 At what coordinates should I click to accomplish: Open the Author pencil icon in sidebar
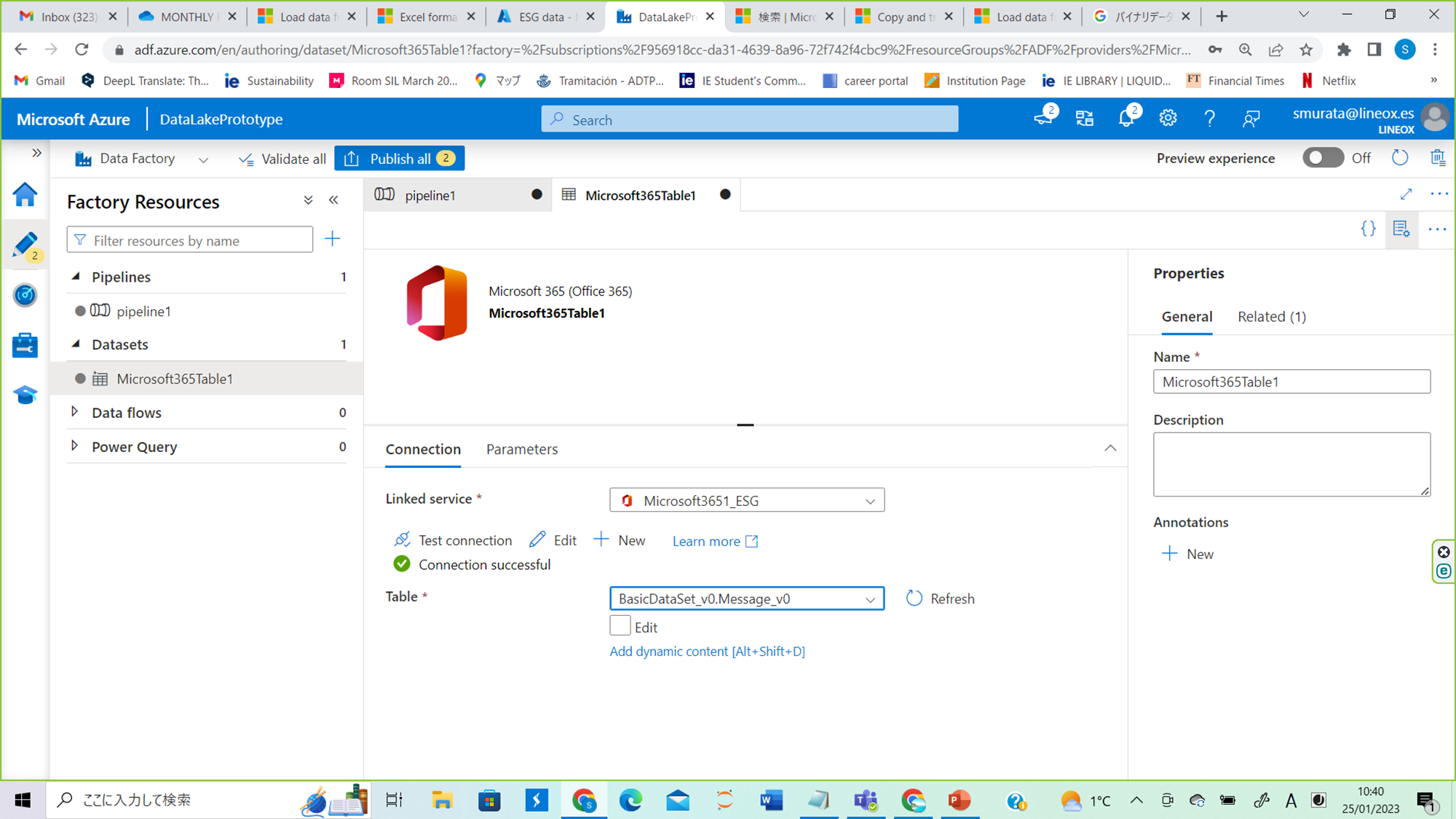point(25,245)
